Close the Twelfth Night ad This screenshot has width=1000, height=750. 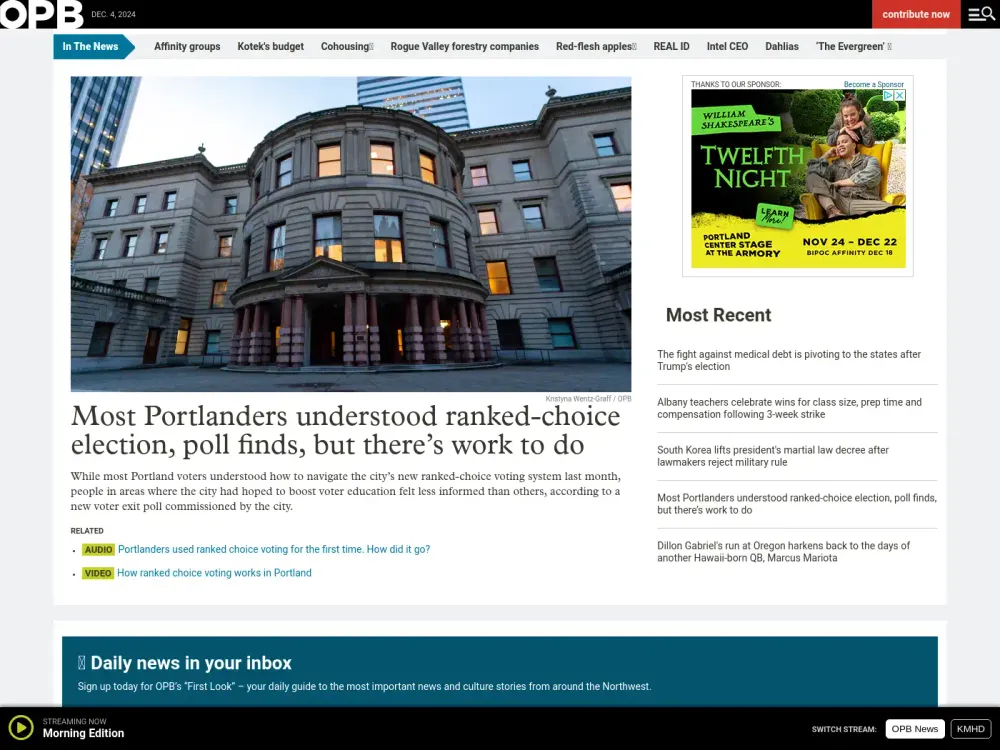900,96
